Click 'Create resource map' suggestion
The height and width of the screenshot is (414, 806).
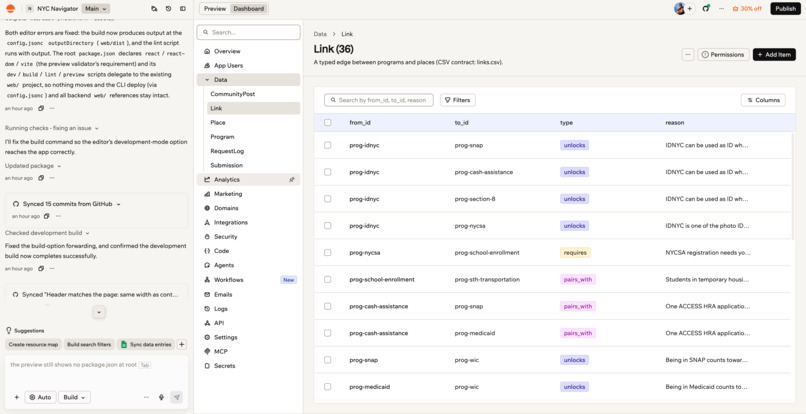[33, 345]
